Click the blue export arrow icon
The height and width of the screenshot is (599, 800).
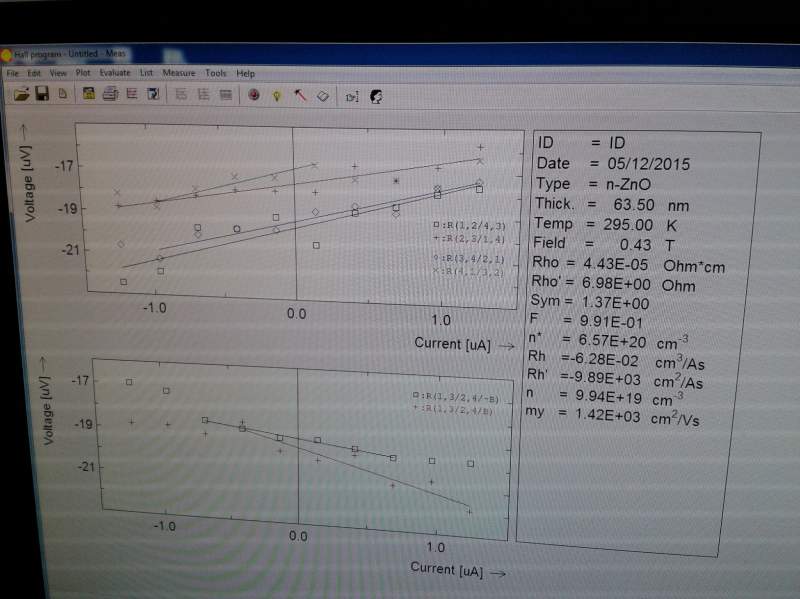pyautogui.click(x=153, y=94)
